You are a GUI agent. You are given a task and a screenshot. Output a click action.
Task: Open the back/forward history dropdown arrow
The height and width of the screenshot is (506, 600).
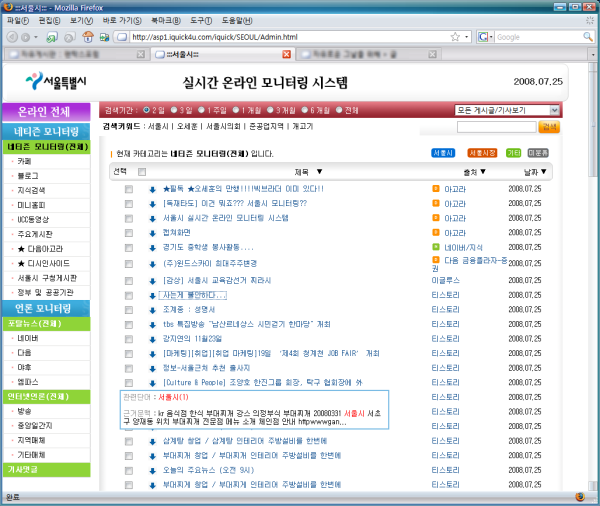click(x=36, y=37)
